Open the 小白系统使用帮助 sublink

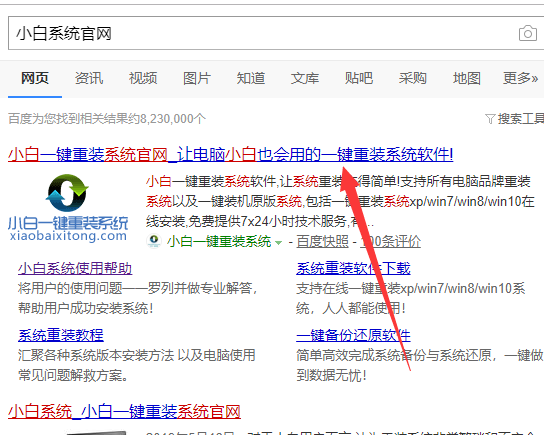coord(75,268)
